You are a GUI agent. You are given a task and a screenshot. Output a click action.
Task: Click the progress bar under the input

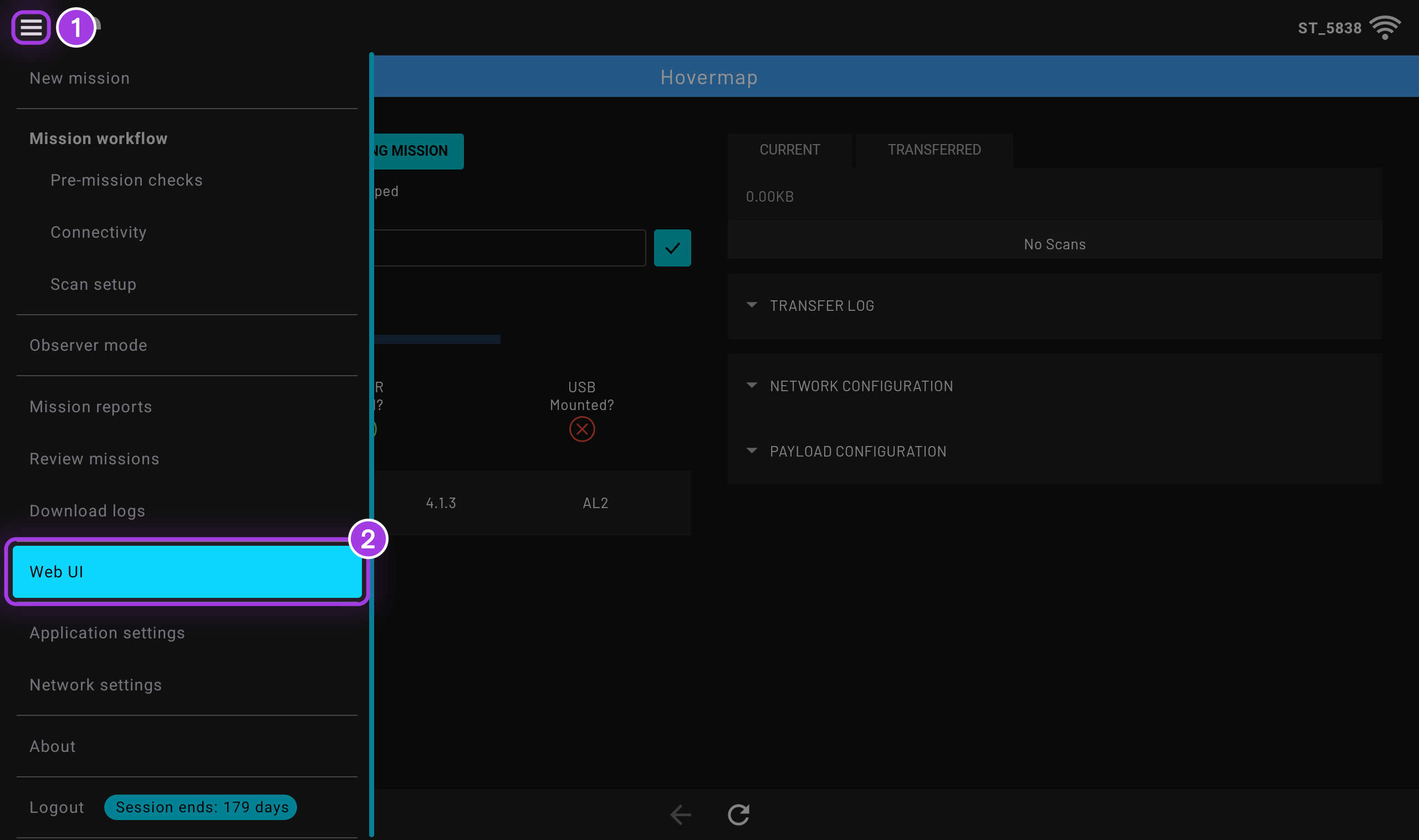tap(437, 340)
